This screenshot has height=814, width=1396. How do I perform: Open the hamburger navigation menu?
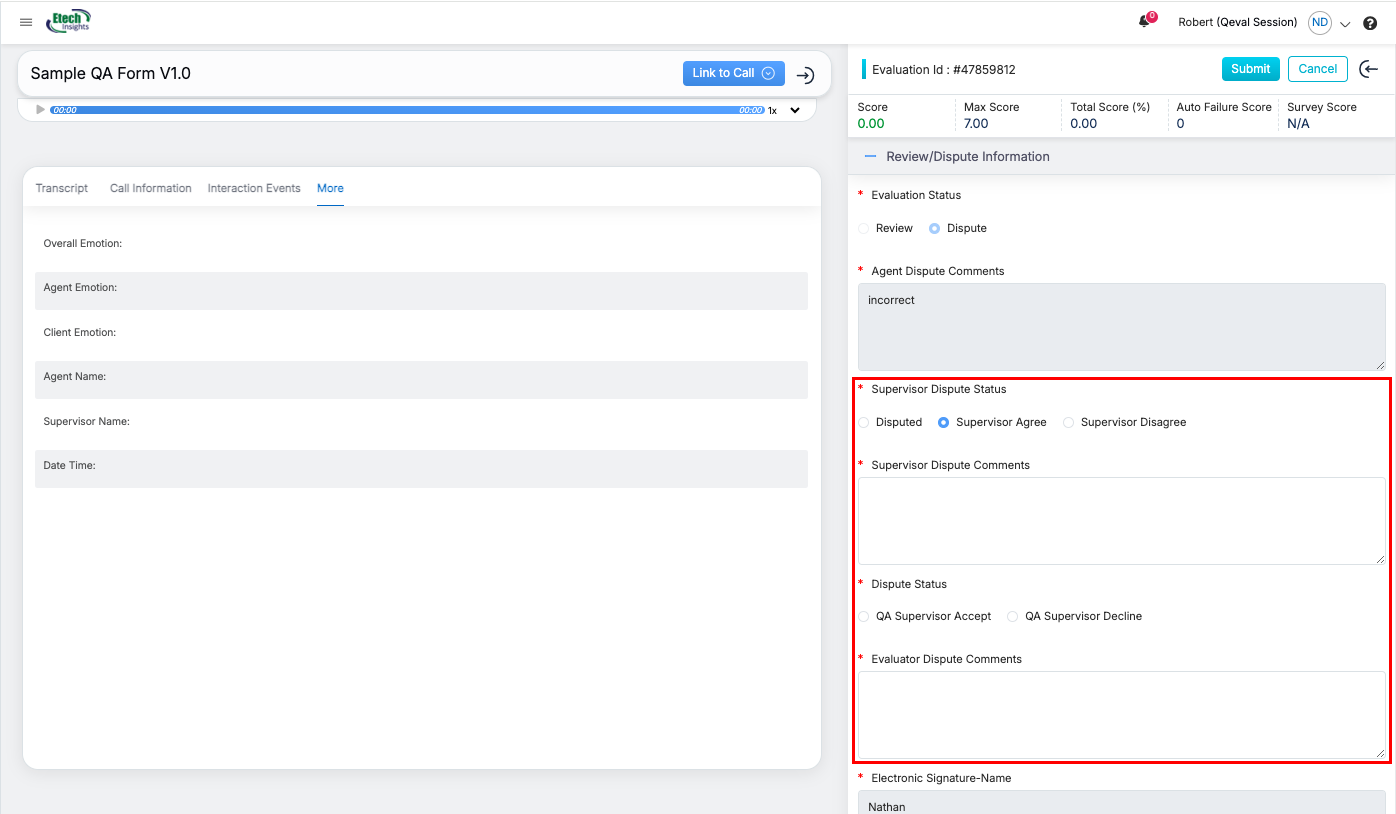pyautogui.click(x=26, y=22)
